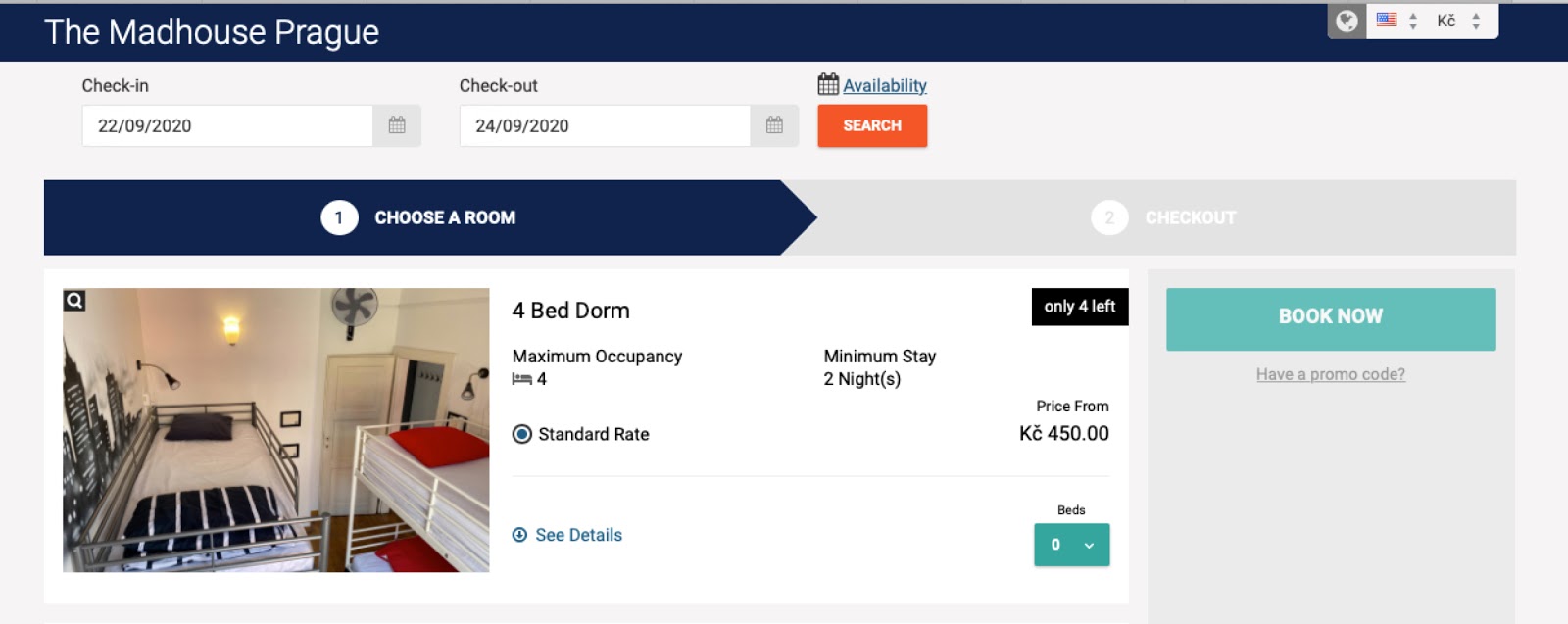Open the Kč currency selector

pyautogui.click(x=1458, y=21)
